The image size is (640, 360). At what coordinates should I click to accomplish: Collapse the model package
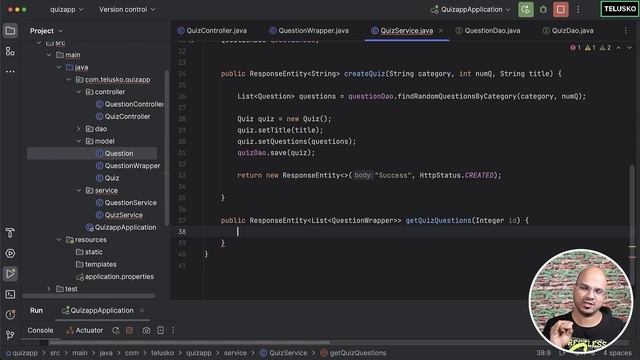coord(78,141)
